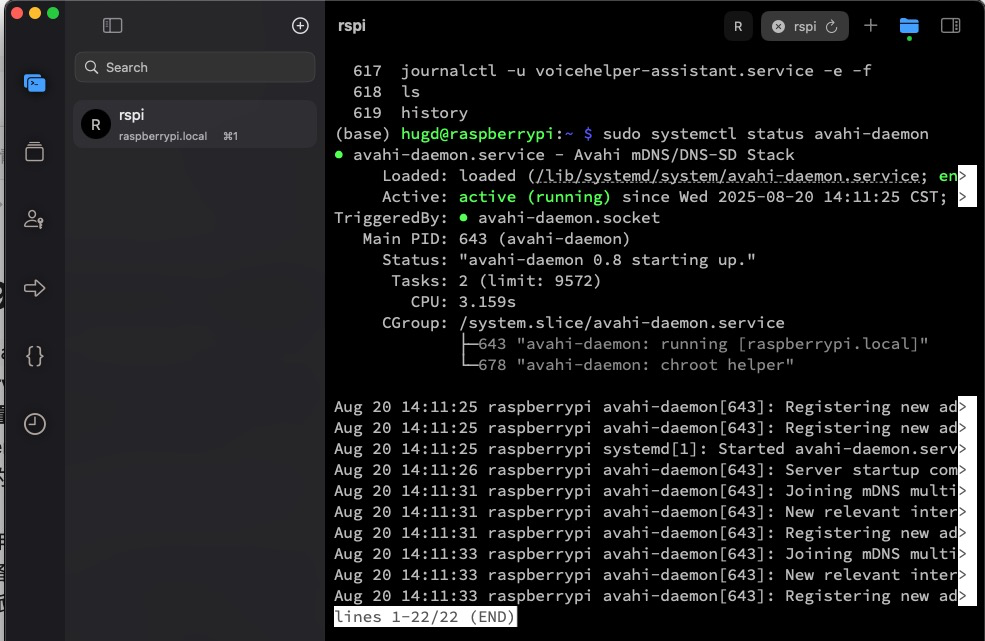Click 'CGroup: /system.slice/avahi-daemon.service' line
The image size is (985, 641).
[583, 323]
